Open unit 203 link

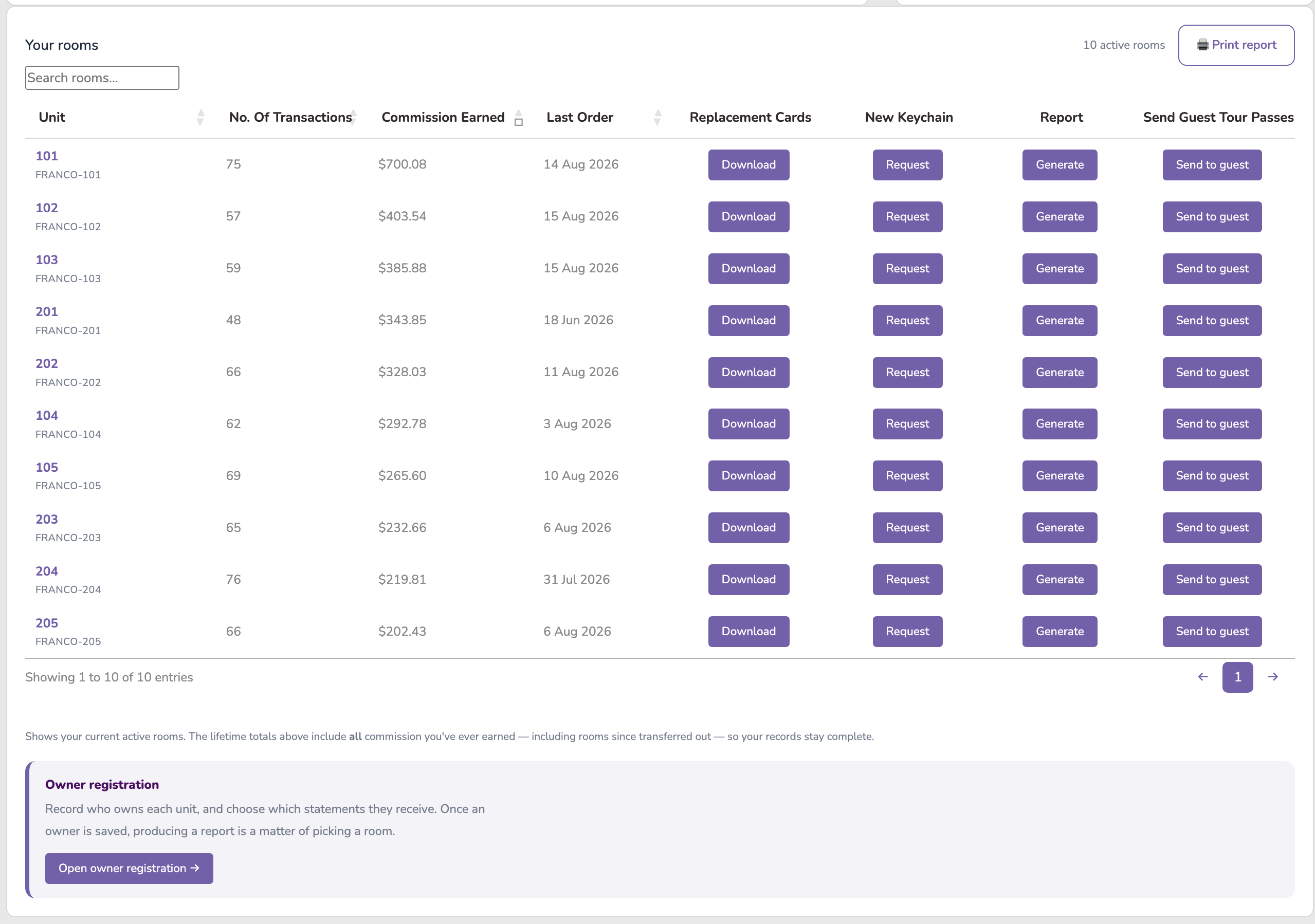click(x=46, y=519)
